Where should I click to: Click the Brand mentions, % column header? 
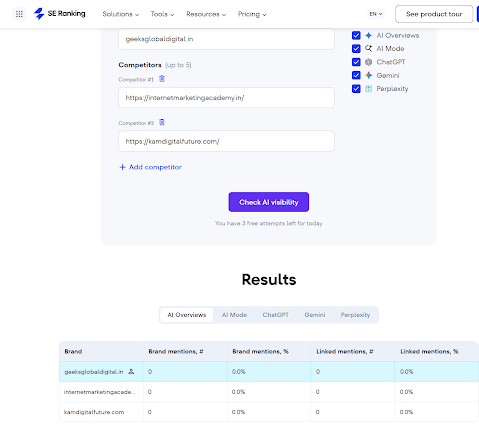coord(269,351)
